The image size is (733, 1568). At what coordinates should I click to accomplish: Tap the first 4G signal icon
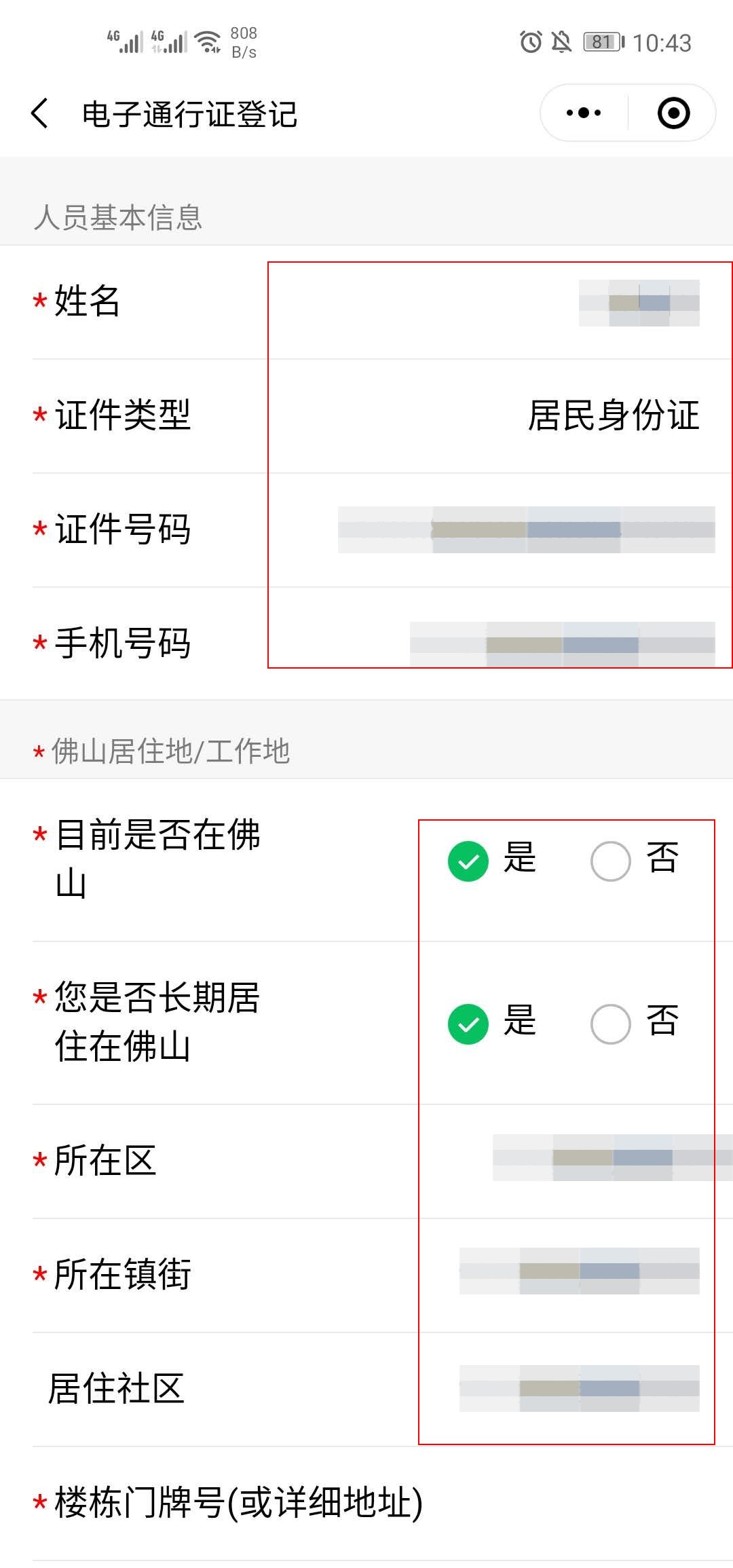[124, 42]
